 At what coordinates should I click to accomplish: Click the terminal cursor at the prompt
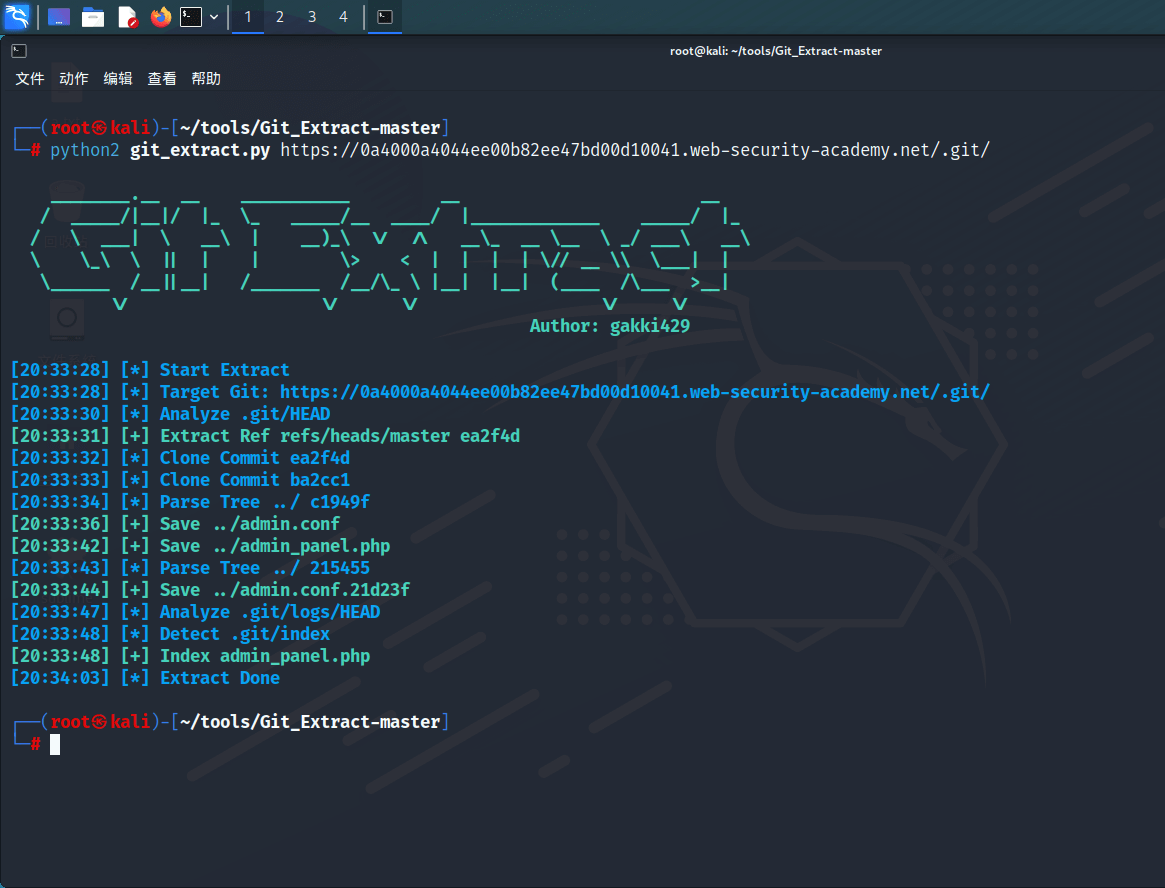click(x=55, y=744)
